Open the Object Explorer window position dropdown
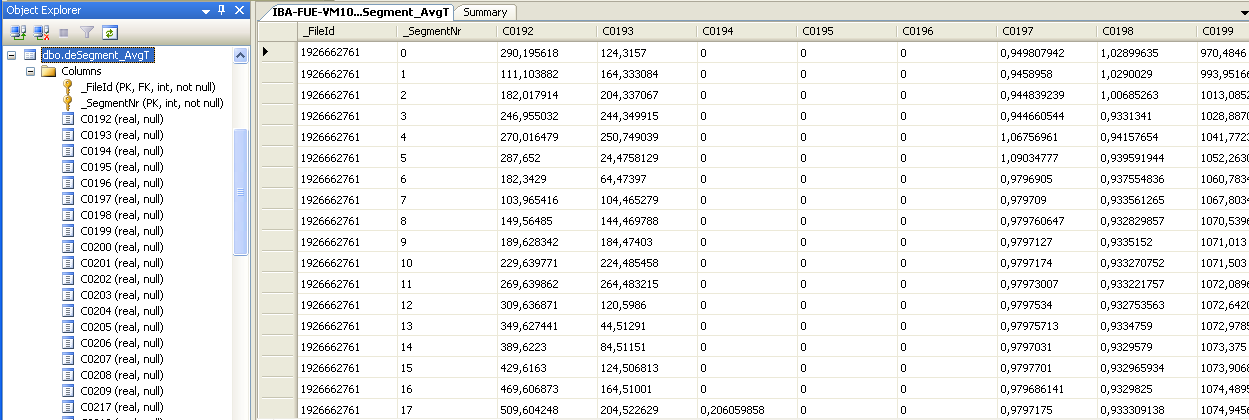This screenshot has width=1249, height=420. [x=206, y=10]
